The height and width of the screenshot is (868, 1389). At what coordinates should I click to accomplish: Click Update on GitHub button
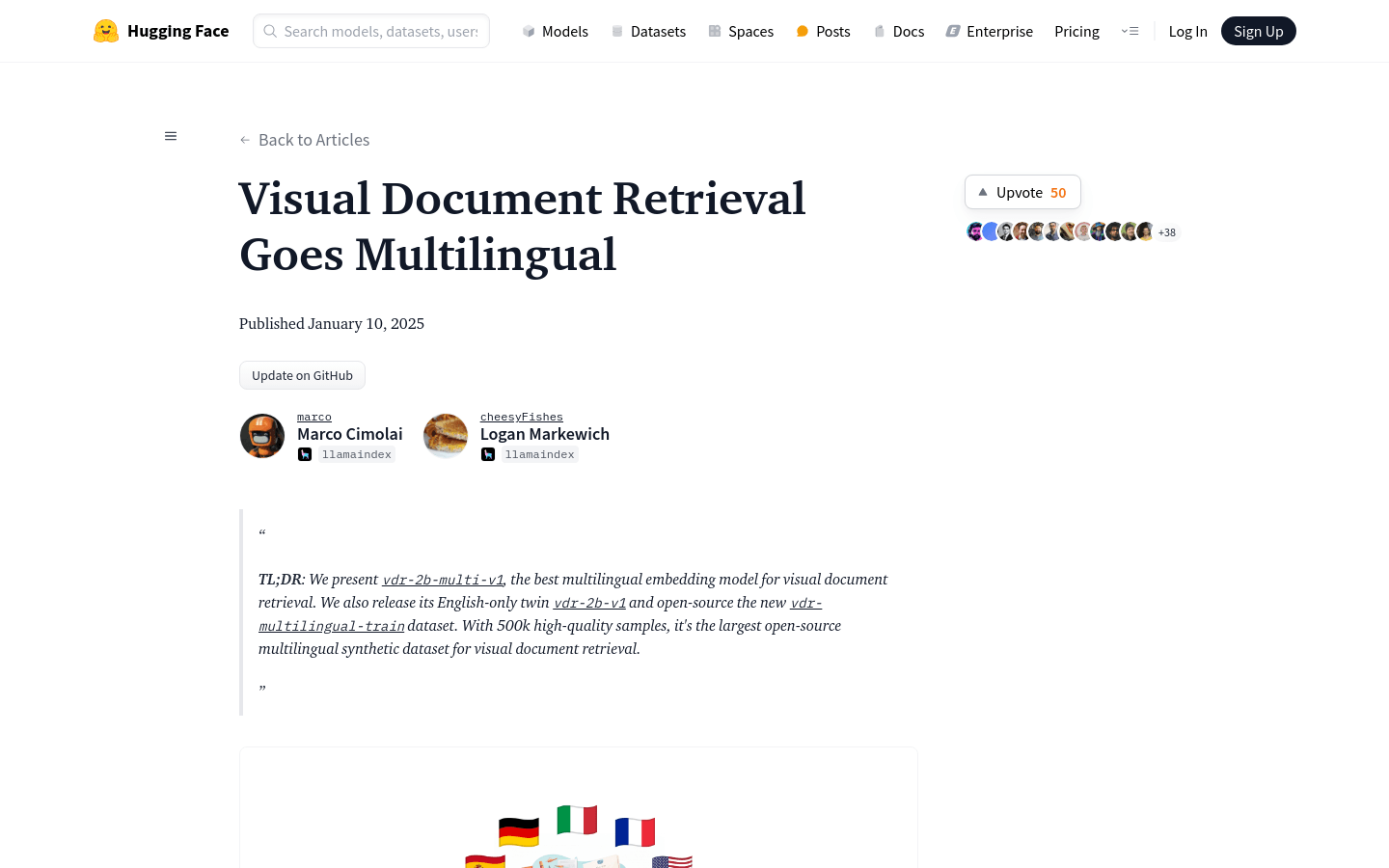click(302, 375)
